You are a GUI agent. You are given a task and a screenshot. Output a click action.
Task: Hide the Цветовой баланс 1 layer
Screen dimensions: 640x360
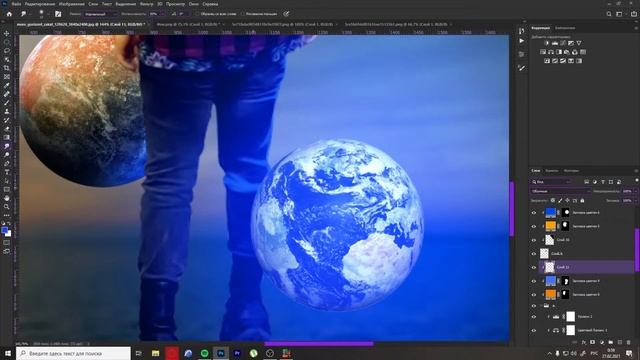click(533, 330)
